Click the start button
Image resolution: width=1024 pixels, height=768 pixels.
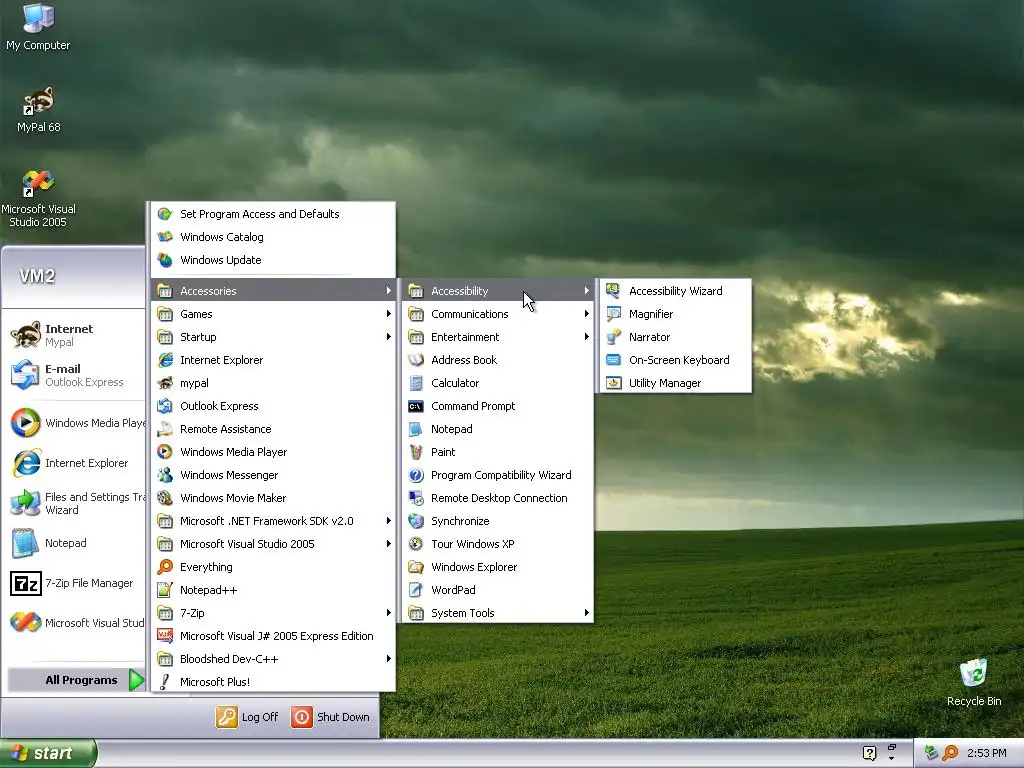(x=48, y=753)
